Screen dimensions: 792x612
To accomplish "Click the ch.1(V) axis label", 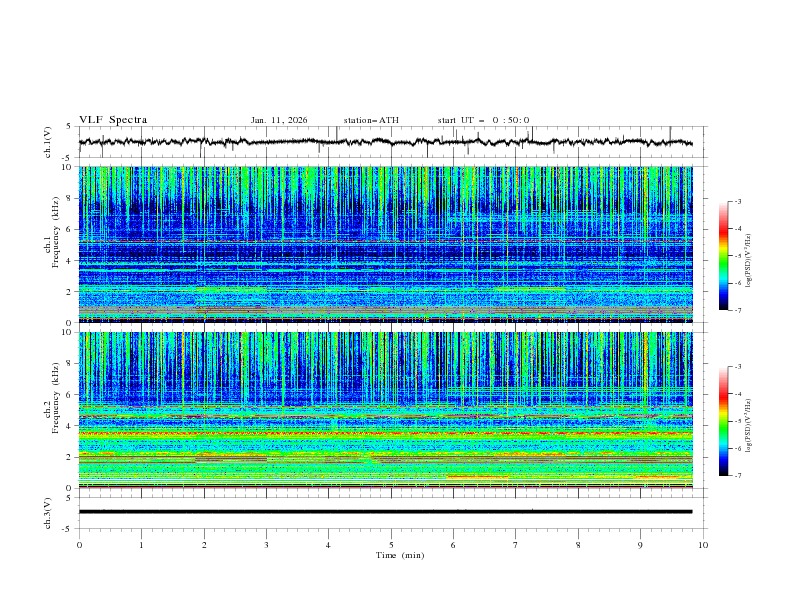I will (x=47, y=142).
